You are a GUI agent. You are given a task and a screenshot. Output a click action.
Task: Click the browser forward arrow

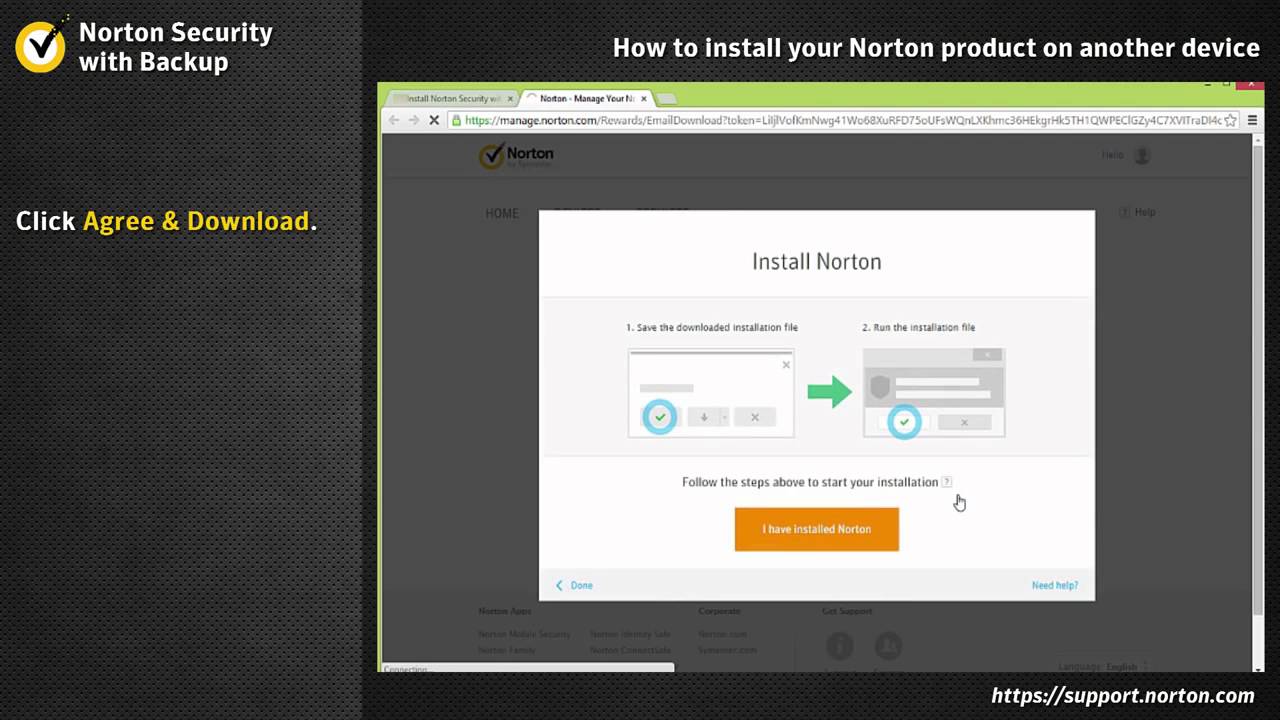[413, 120]
